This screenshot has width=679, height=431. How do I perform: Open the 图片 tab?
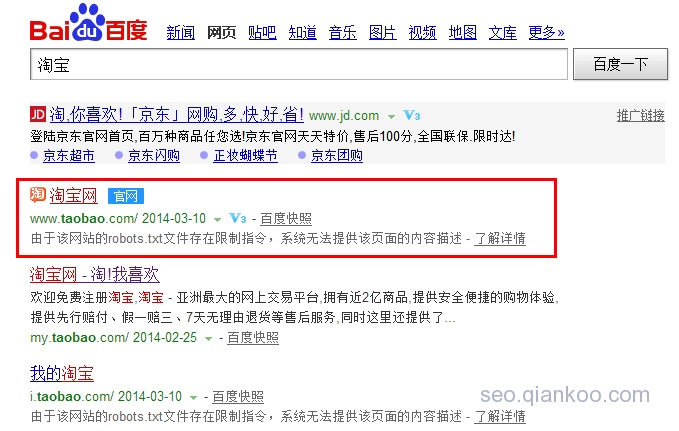coord(383,32)
